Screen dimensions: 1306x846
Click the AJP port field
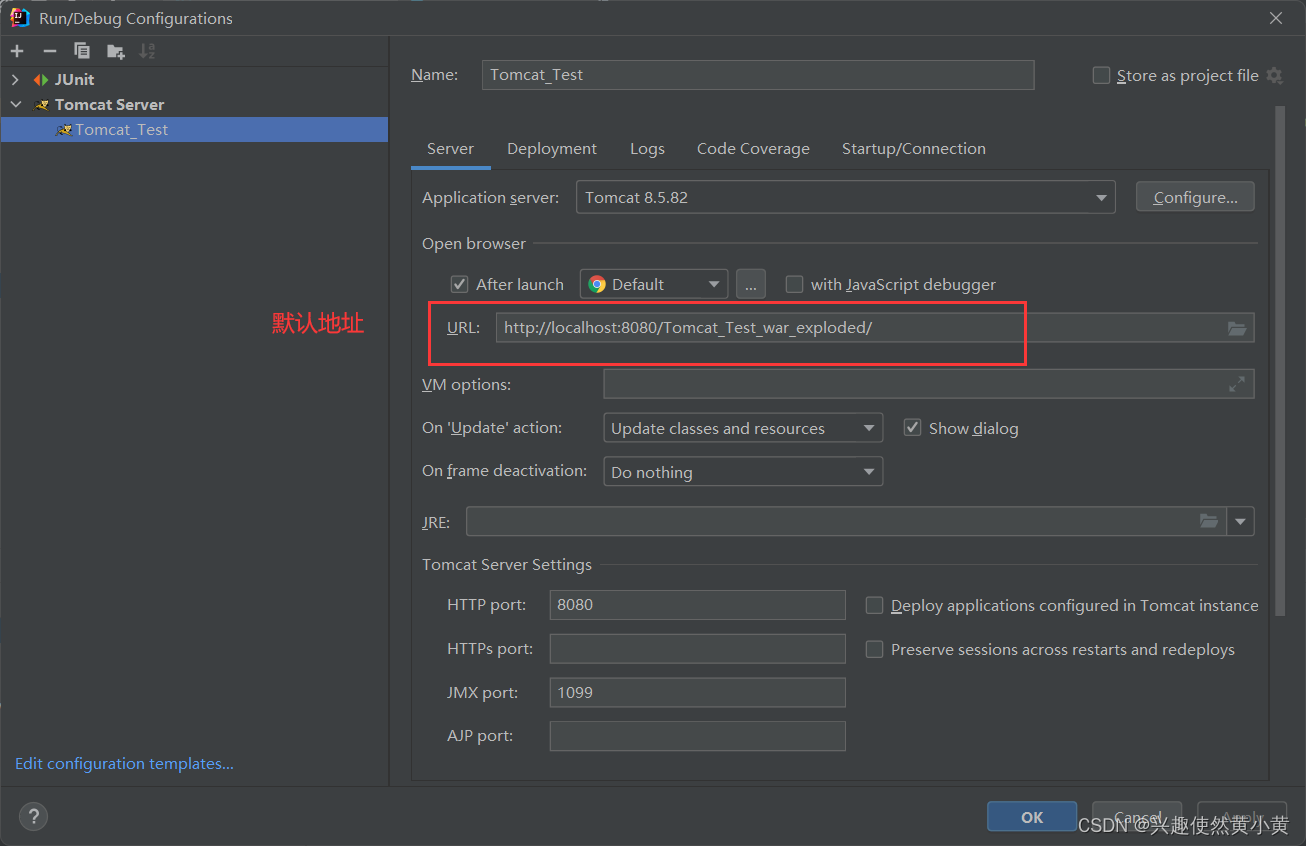click(x=698, y=736)
